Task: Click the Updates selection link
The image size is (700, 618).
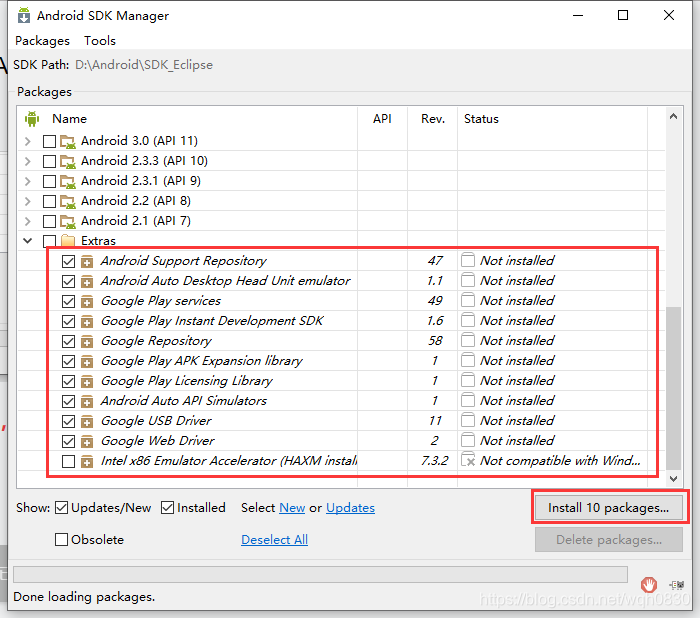Action: point(350,508)
